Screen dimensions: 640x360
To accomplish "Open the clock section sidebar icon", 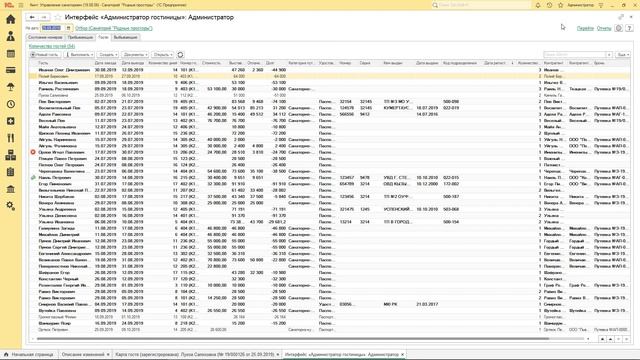I will click(11, 104).
